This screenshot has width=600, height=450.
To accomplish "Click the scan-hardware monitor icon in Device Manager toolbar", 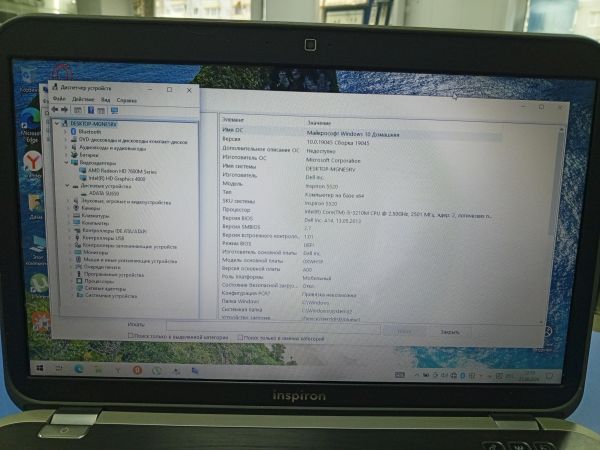I will click(114, 111).
